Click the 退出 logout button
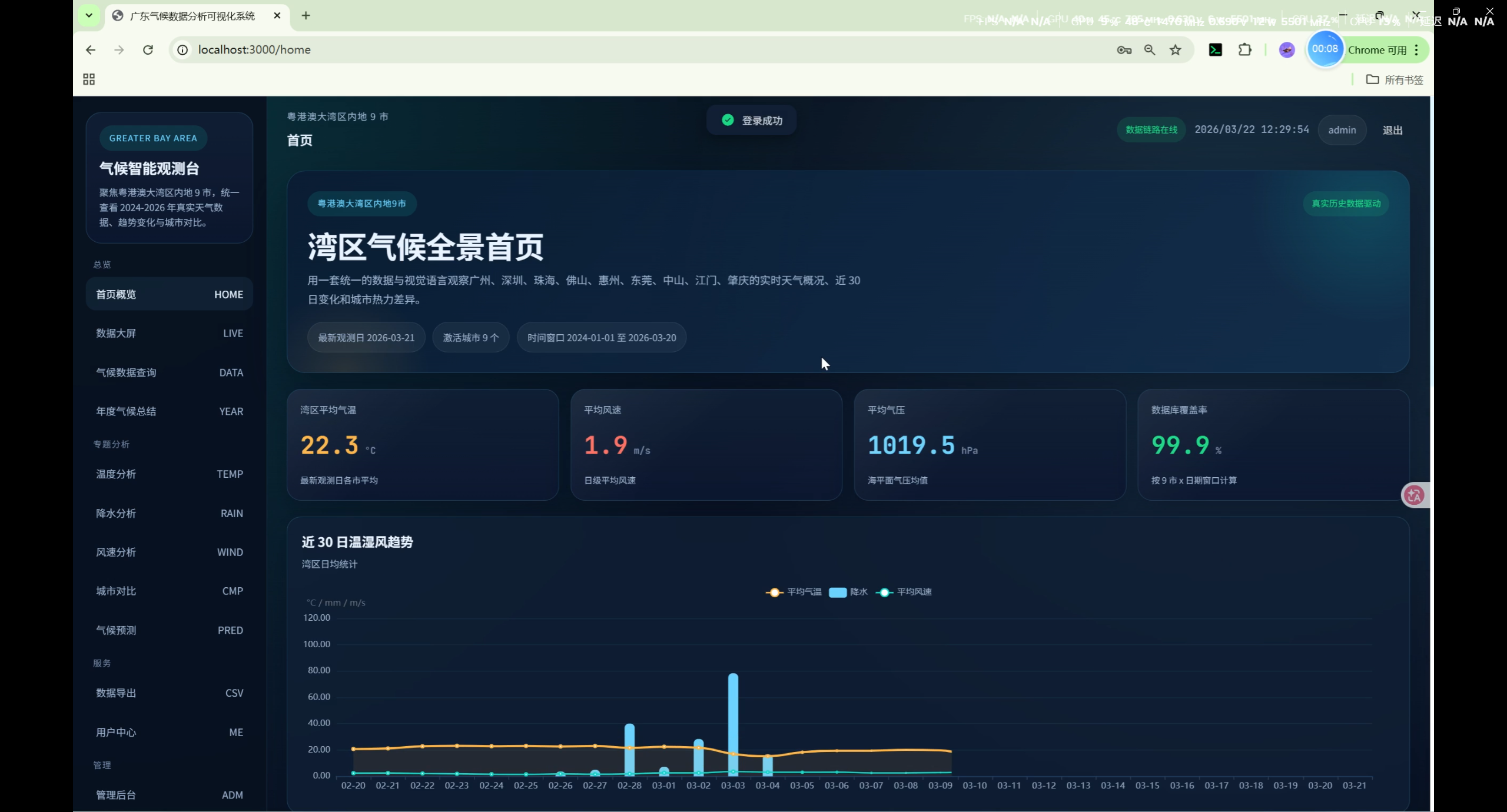The image size is (1507, 812). pos(1392,130)
